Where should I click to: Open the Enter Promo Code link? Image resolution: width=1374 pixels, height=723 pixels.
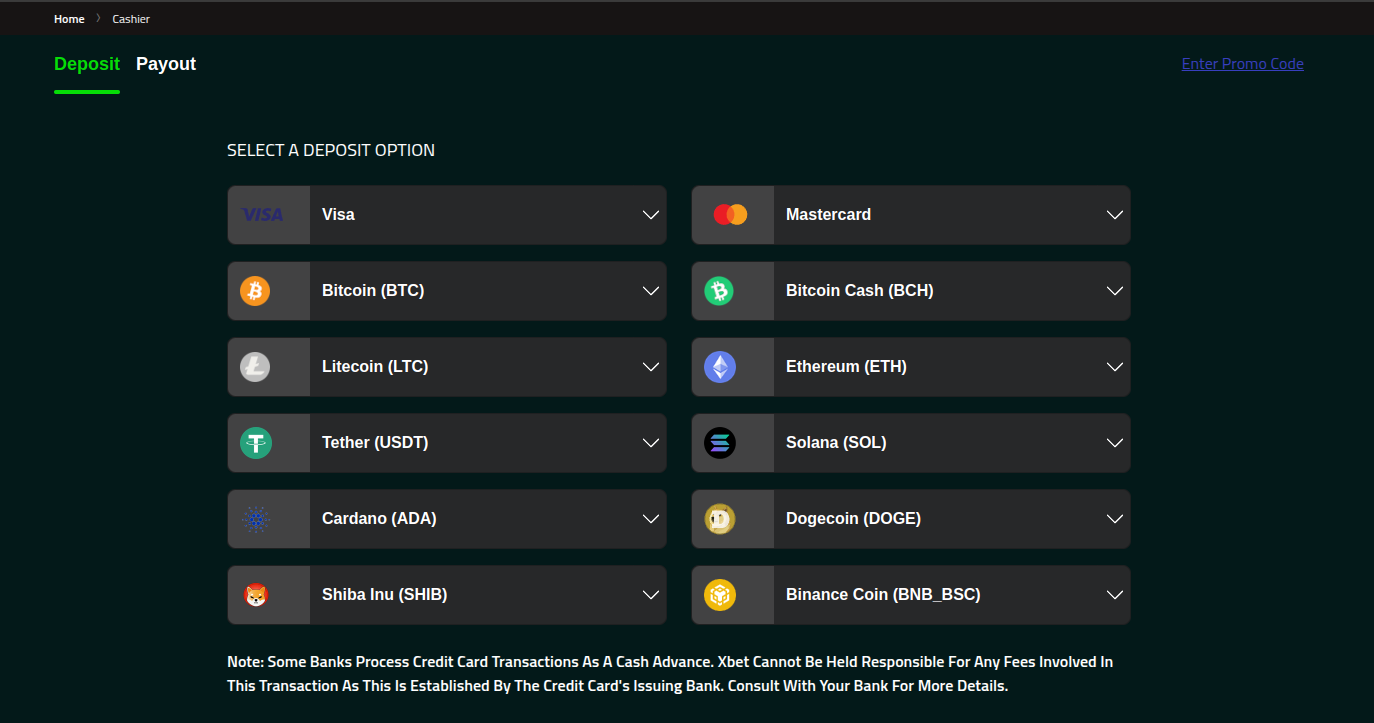pos(1242,64)
